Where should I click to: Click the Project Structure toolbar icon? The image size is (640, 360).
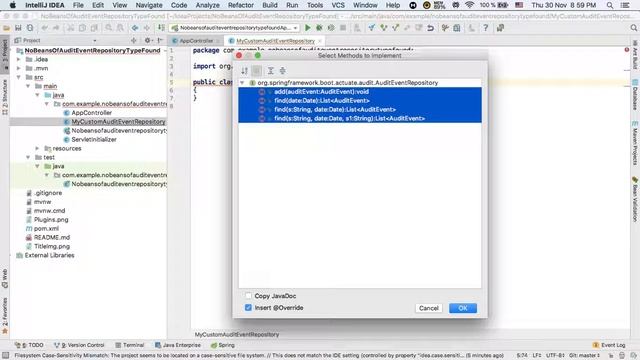[457, 28]
